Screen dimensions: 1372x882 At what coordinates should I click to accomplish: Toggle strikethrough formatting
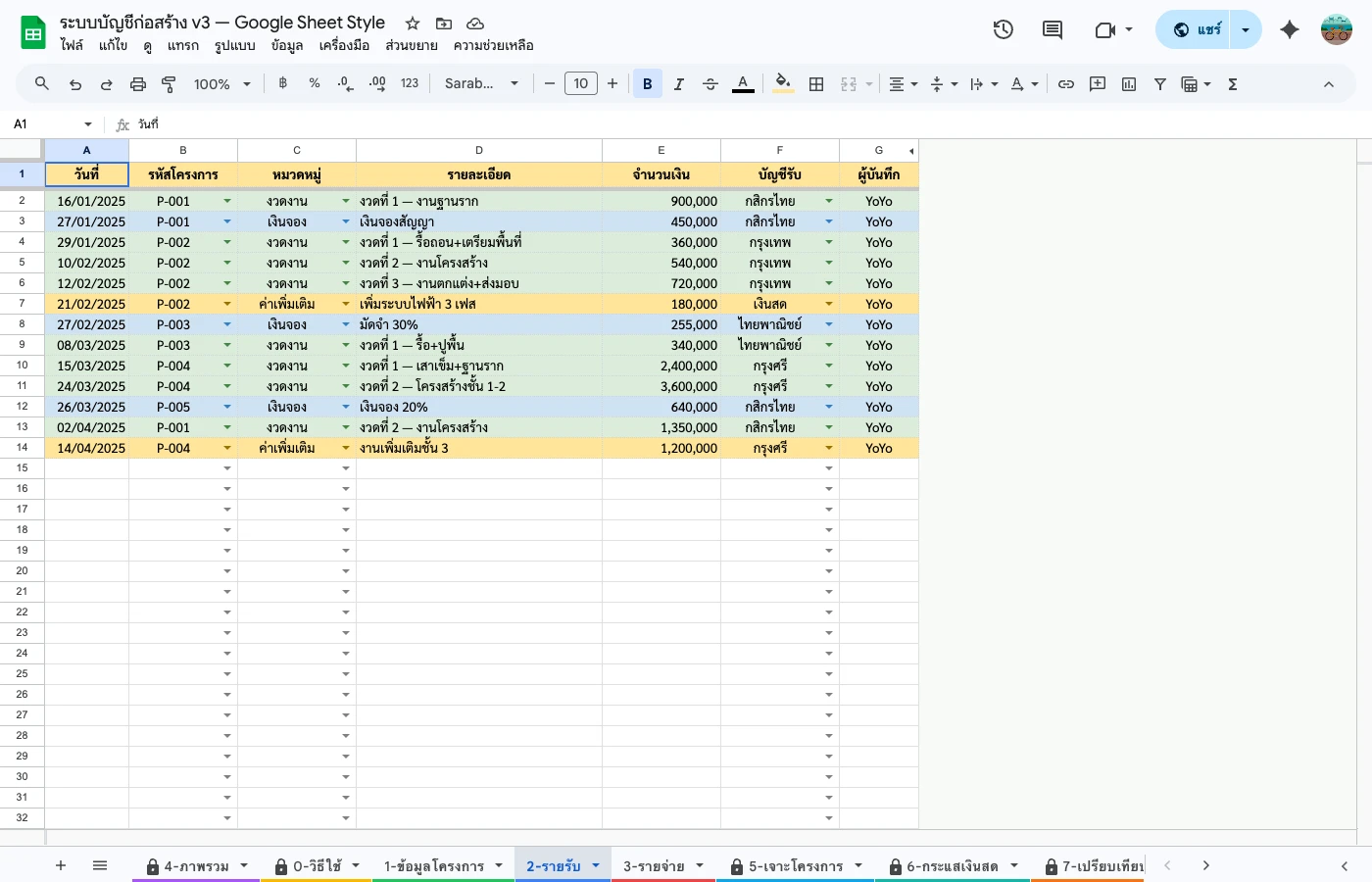coord(710,83)
